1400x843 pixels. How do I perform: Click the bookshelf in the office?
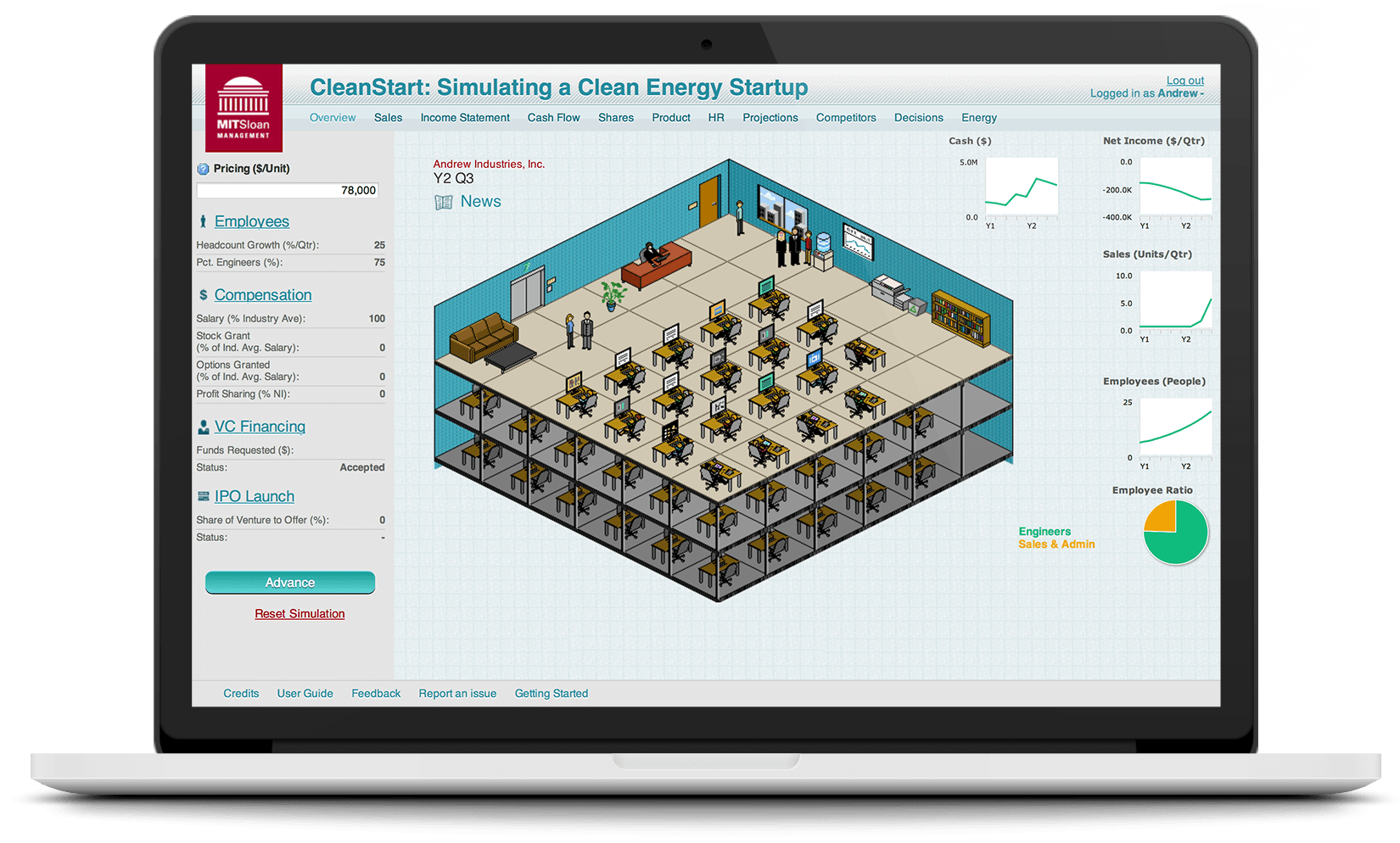(960, 316)
